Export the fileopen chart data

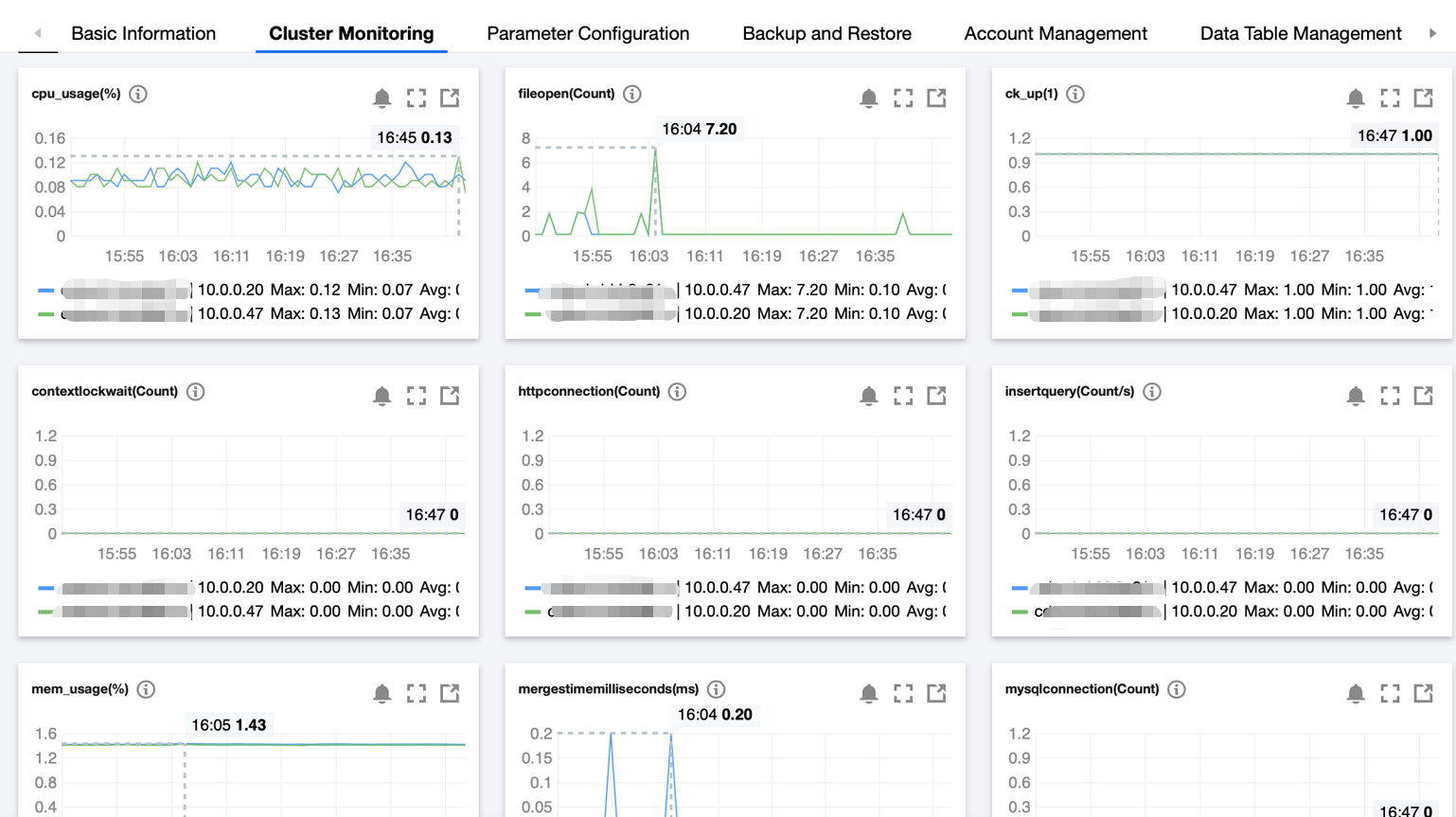click(x=936, y=98)
